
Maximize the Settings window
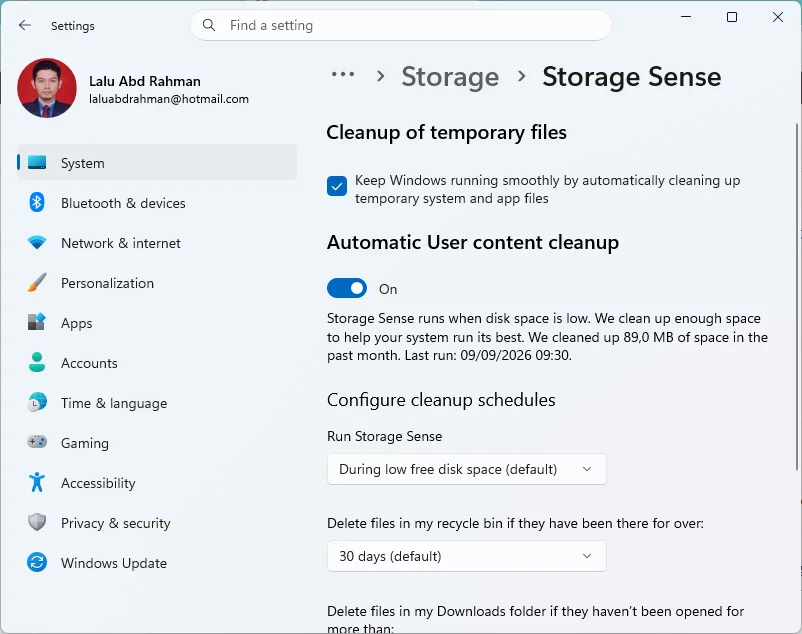[732, 17]
